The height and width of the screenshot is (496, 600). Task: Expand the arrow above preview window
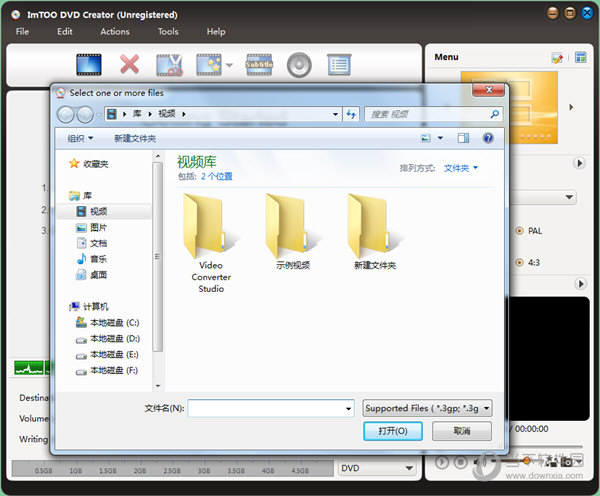tap(580, 284)
